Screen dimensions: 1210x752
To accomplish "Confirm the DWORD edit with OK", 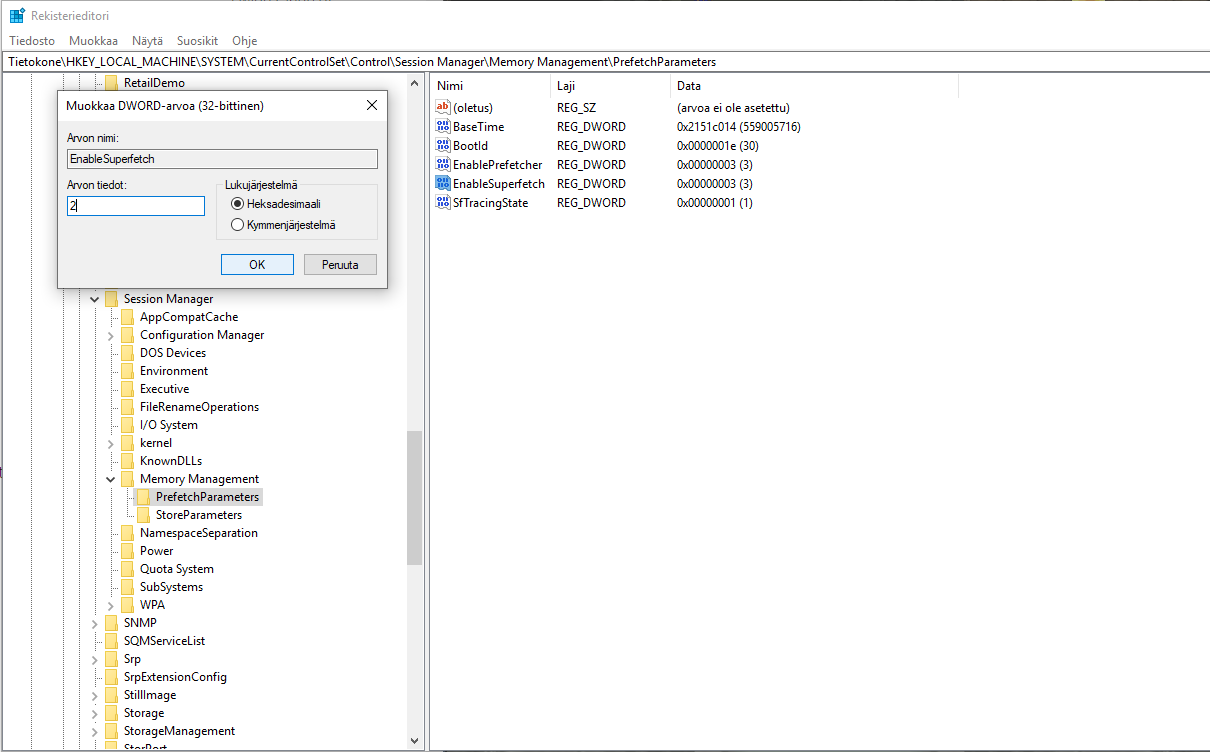I will [257, 265].
